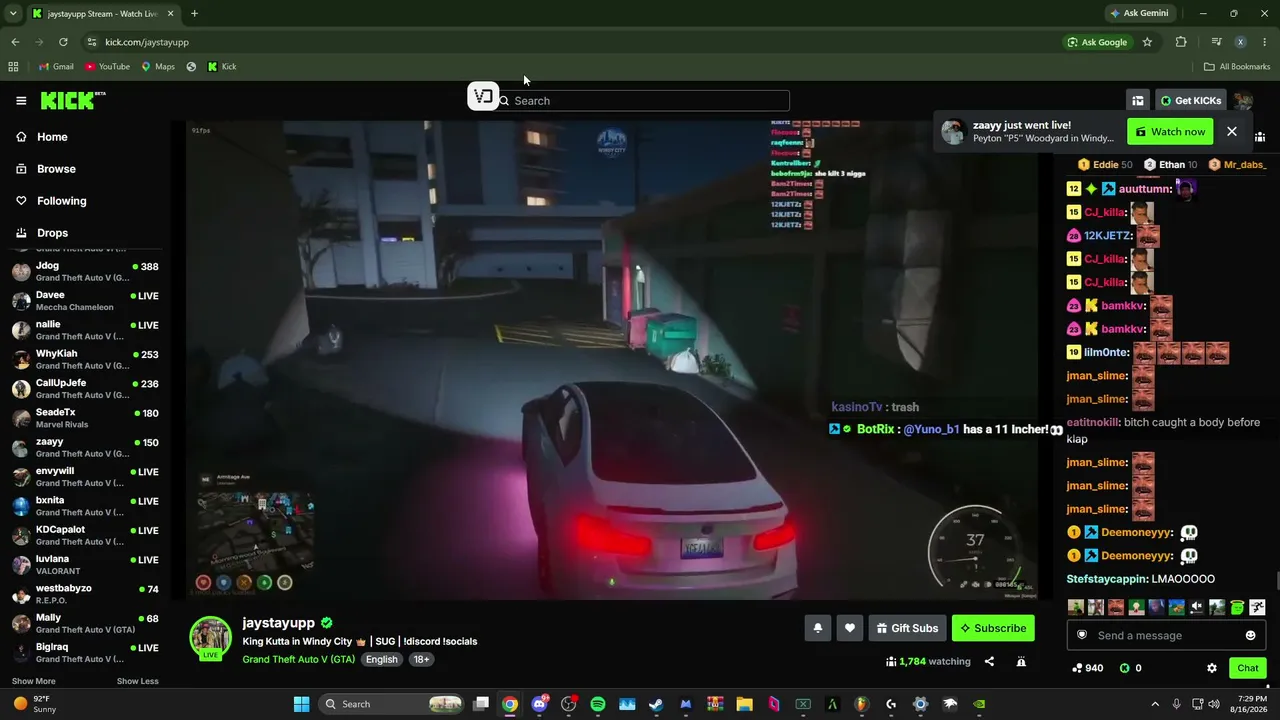
Task: Click the English language tag
Action: point(381,660)
